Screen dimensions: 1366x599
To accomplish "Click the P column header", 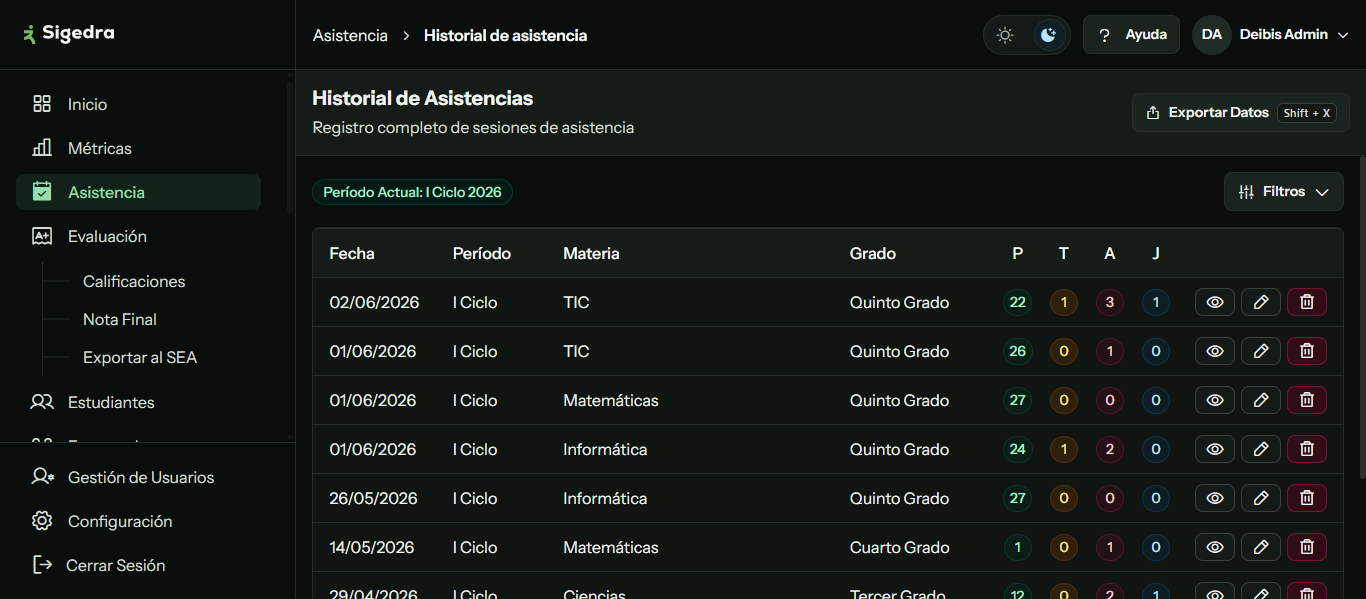I will pyautogui.click(x=1017, y=253).
